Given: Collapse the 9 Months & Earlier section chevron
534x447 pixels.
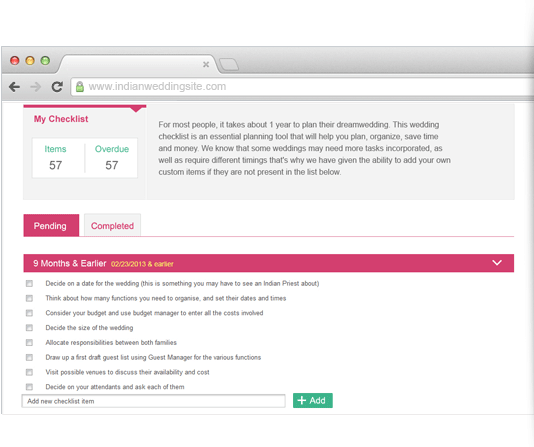Looking at the screenshot, I should pyautogui.click(x=497, y=263).
